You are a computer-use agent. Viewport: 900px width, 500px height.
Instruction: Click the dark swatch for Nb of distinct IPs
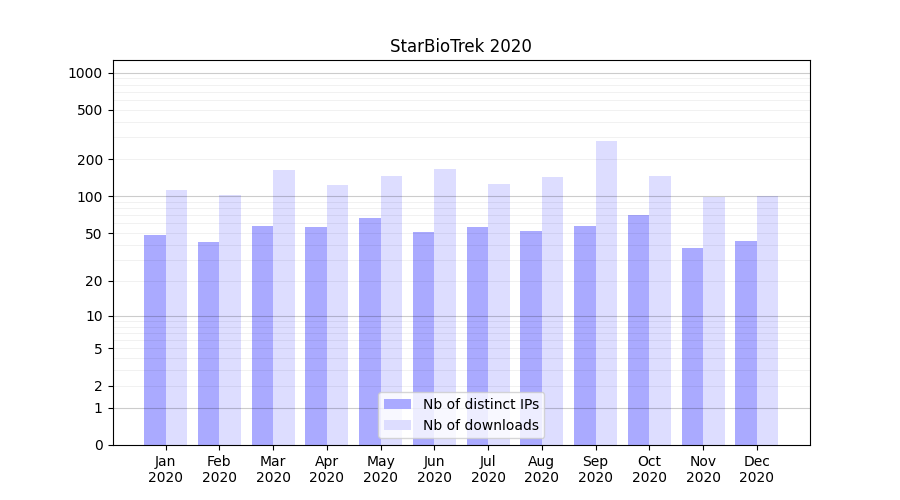[x=397, y=404]
